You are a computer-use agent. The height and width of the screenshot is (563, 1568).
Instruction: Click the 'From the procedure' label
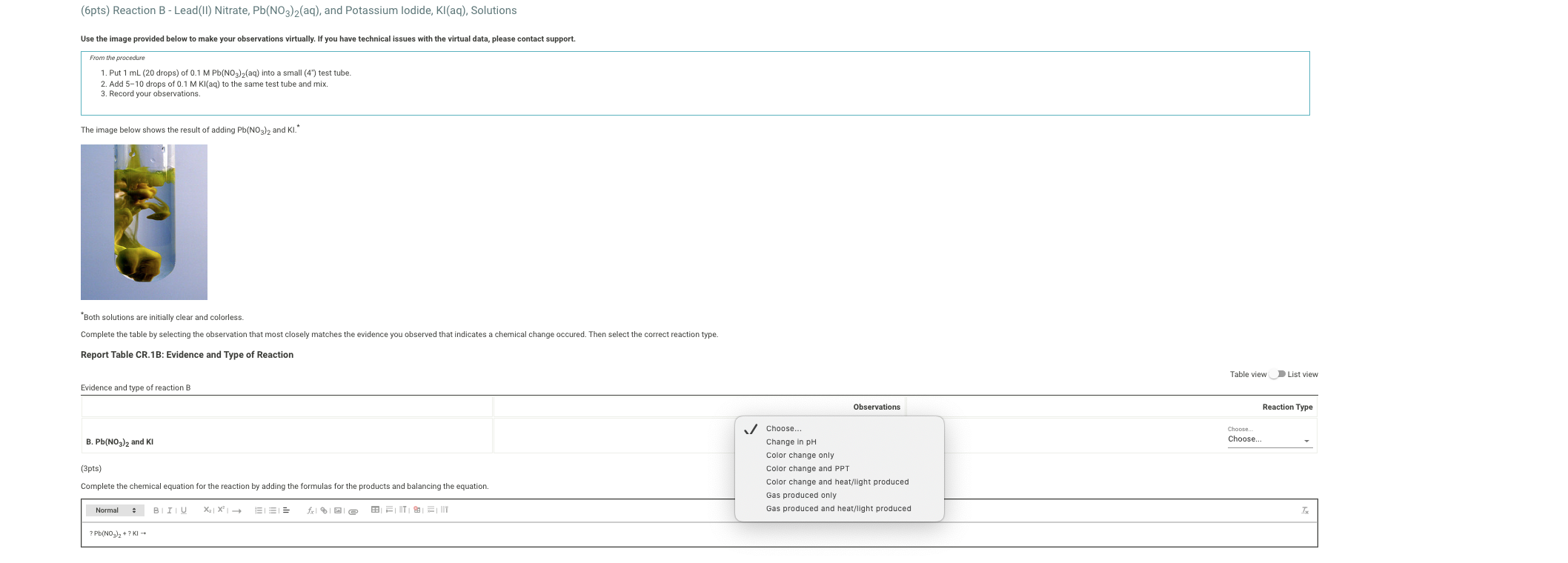(117, 58)
